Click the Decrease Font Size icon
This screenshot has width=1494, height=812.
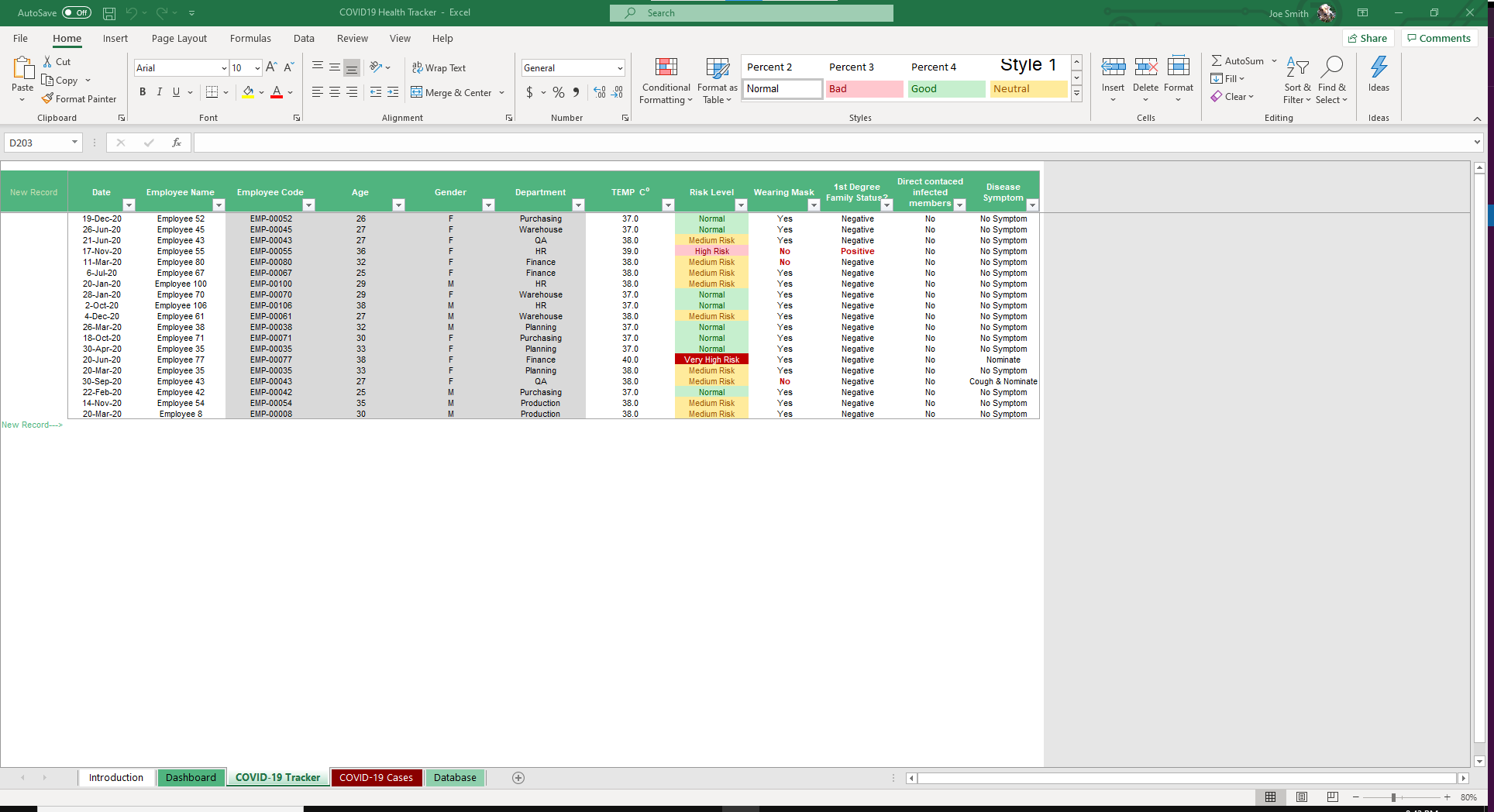point(288,67)
